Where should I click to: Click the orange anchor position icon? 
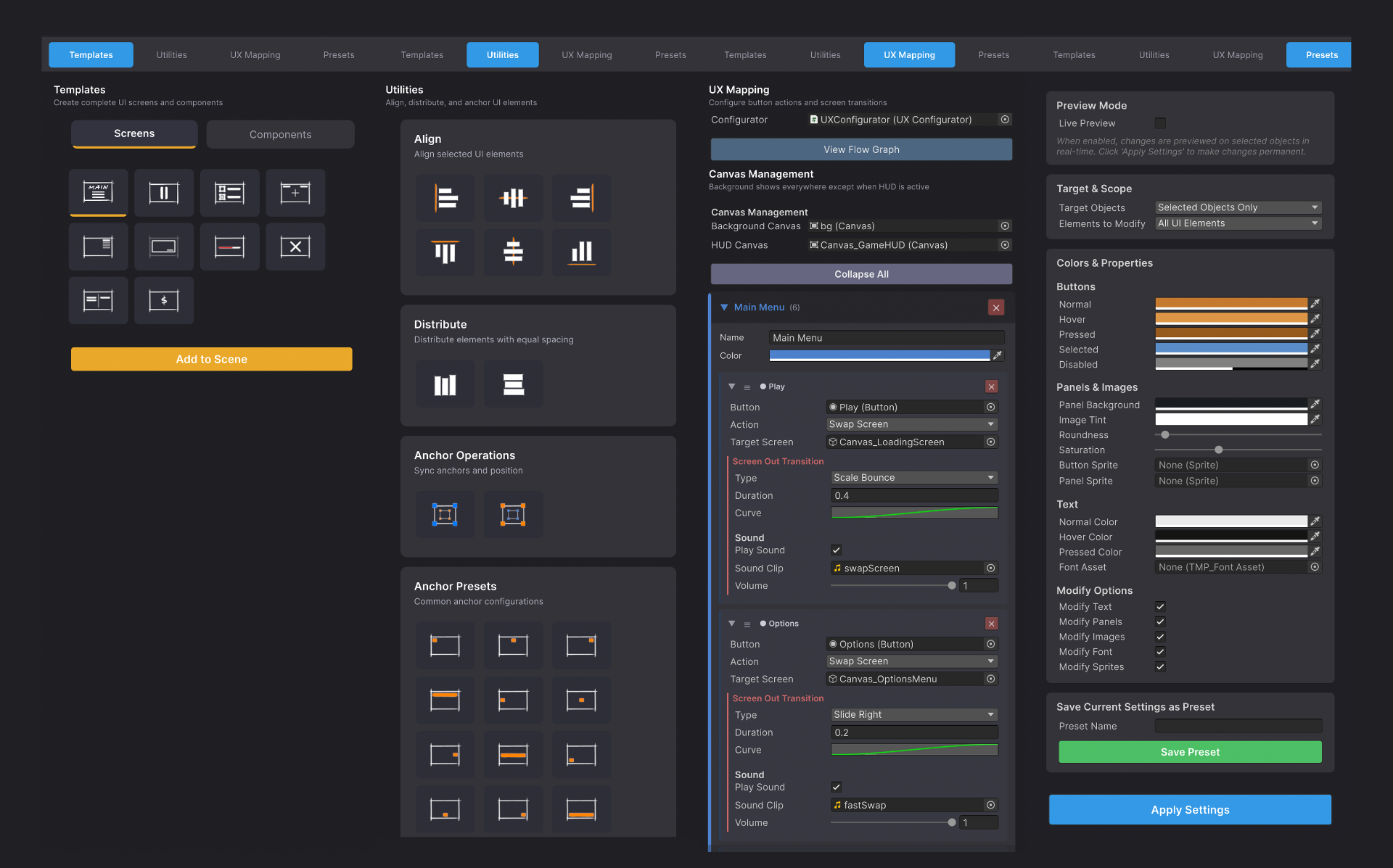[x=514, y=514]
